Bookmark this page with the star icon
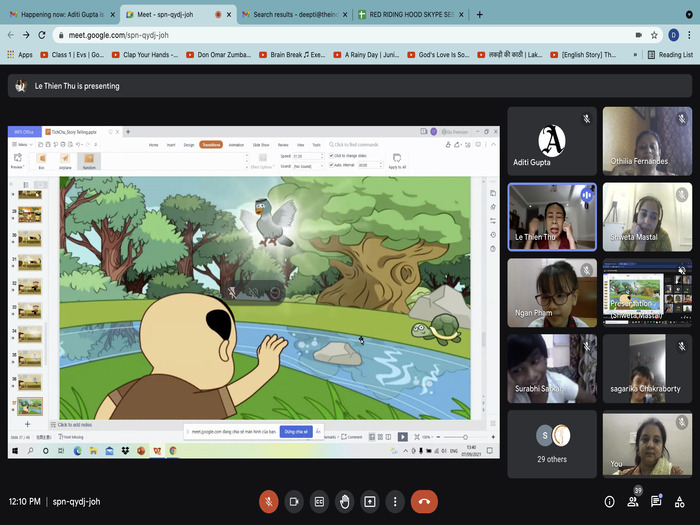Viewport: 700px width, 525px height. point(654,35)
